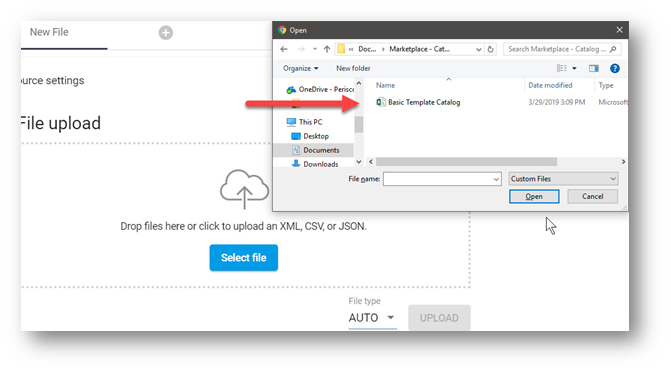Click navigation pane scroll up arrow
The width and height of the screenshot is (671, 373).
tap(359, 83)
